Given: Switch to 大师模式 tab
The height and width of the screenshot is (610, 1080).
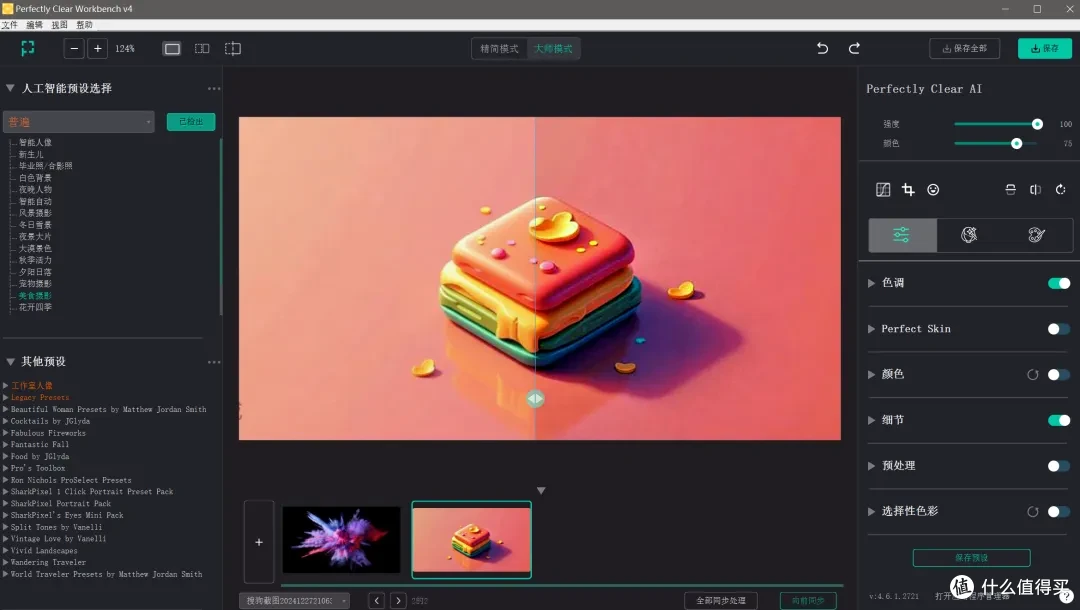Looking at the screenshot, I should click(553, 49).
